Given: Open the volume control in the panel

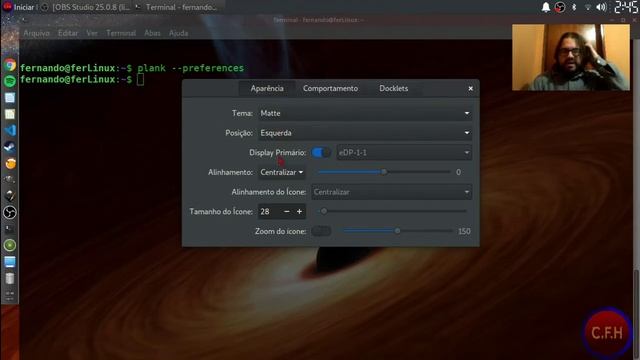Looking at the screenshot, I should [x=601, y=7].
